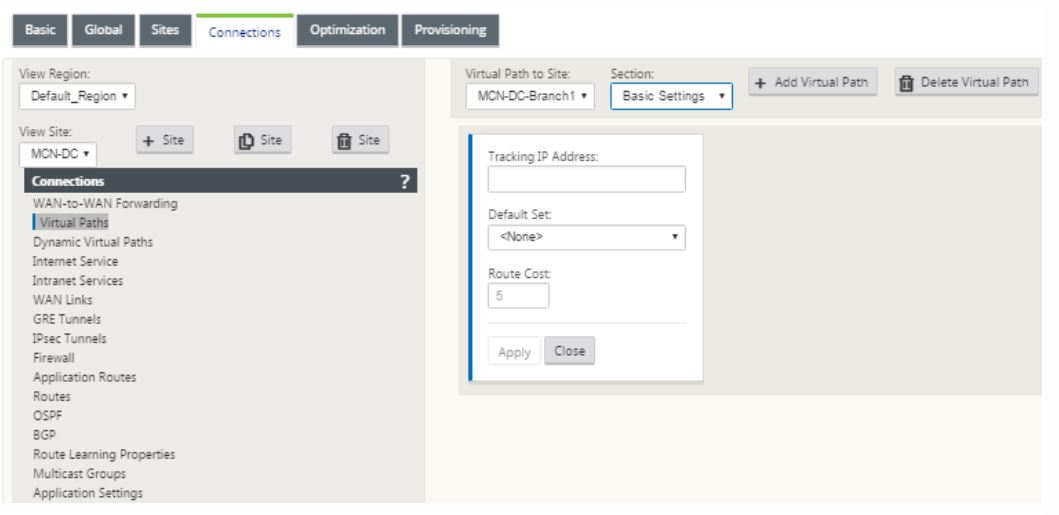Open OSPF section

coord(47,416)
